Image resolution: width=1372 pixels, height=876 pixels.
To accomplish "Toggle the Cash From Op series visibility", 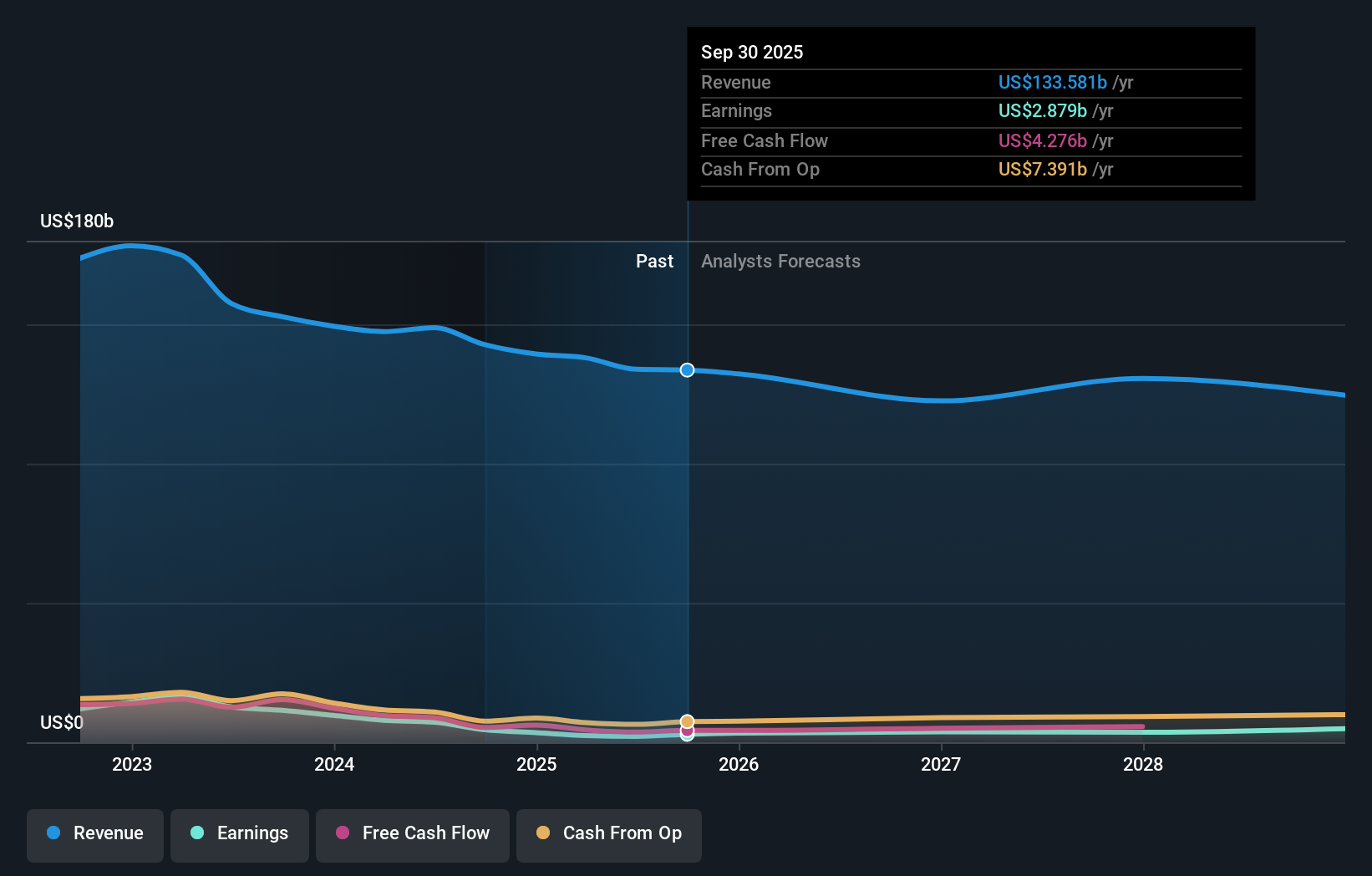I will [609, 833].
